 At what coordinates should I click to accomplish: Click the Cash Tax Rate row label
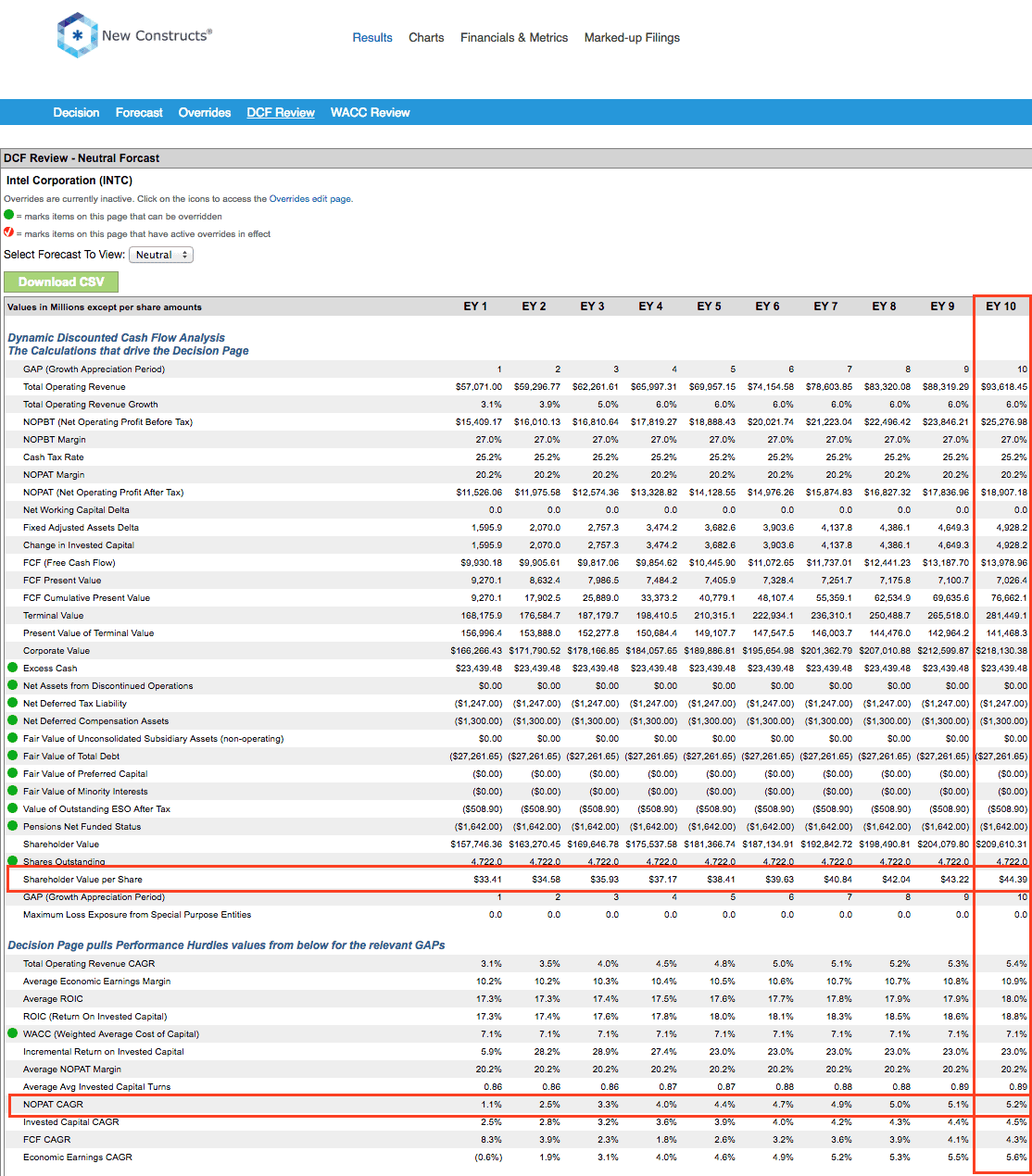(53, 457)
